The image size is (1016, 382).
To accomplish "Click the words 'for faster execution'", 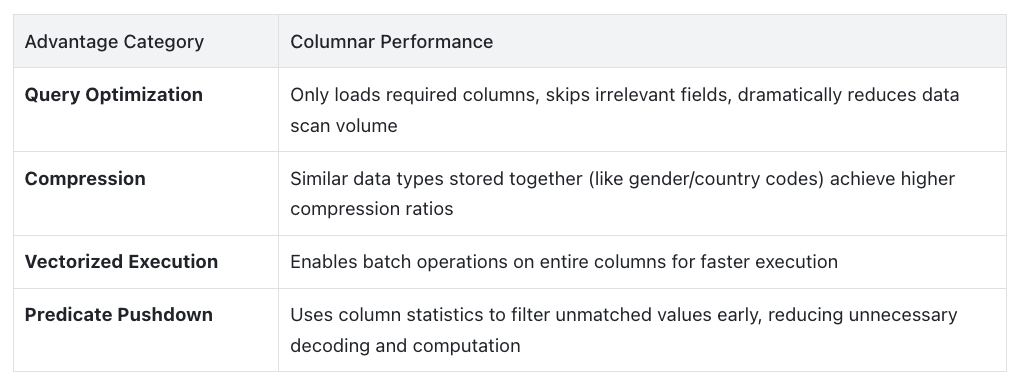I will (768, 262).
